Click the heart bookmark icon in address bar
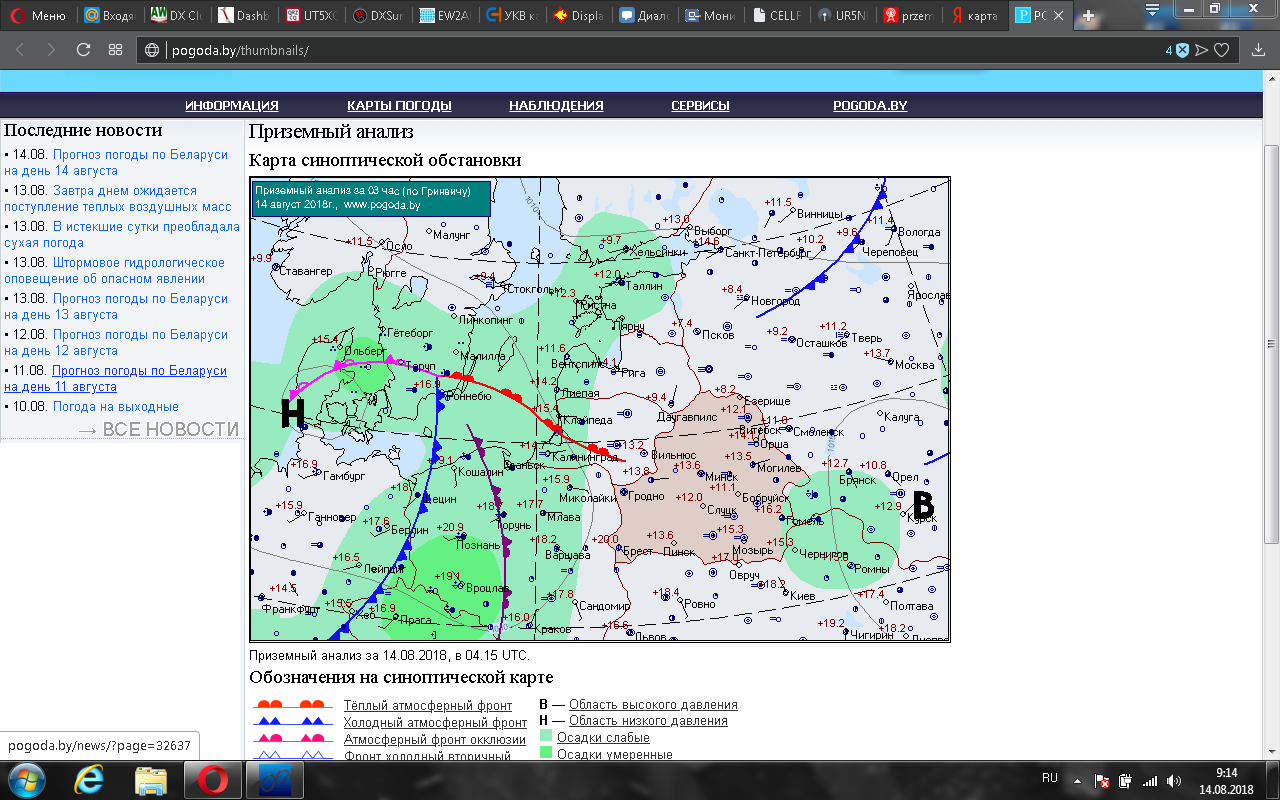This screenshot has height=800, width=1280. pos(1221,50)
